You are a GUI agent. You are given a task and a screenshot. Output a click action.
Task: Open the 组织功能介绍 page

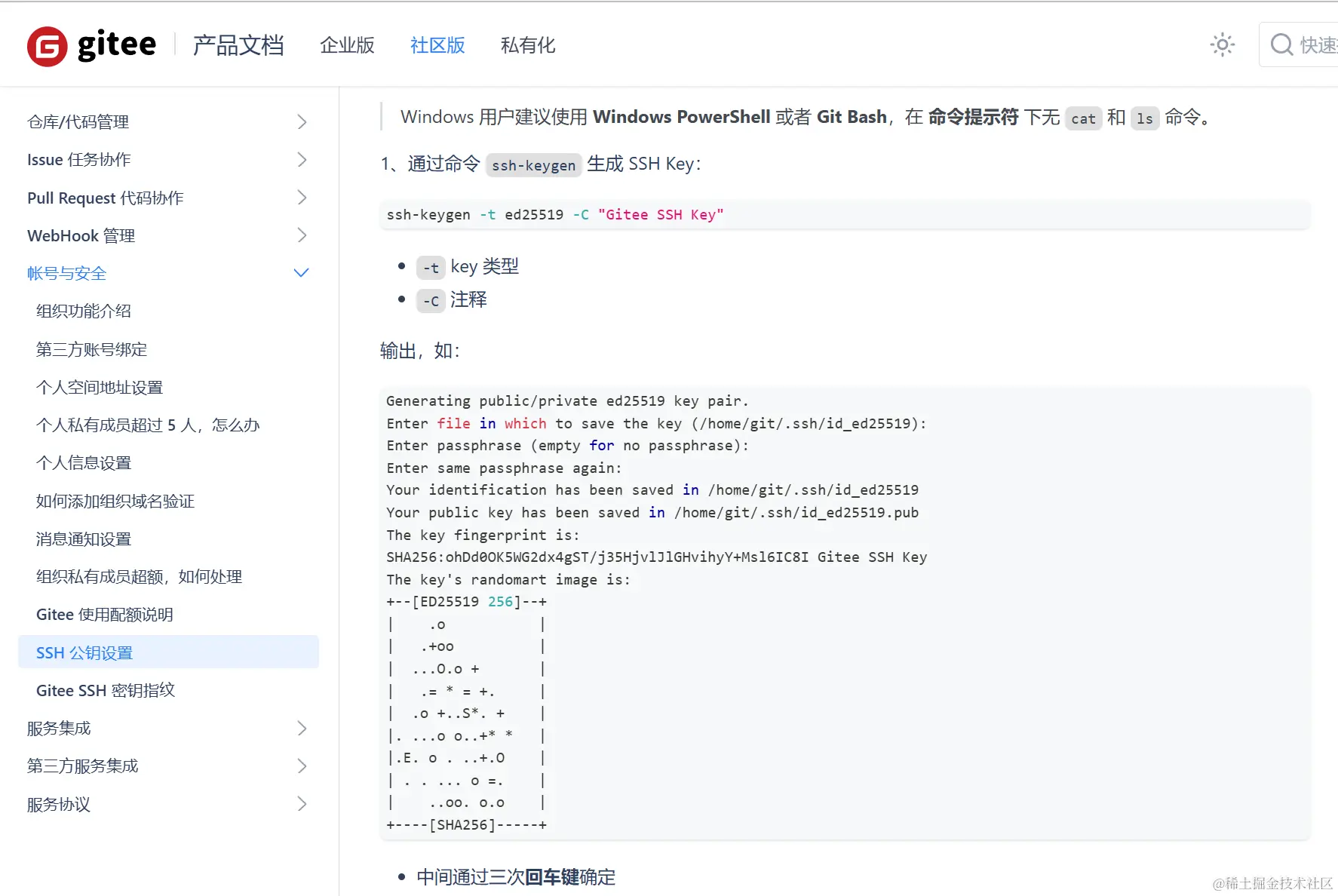(x=84, y=311)
